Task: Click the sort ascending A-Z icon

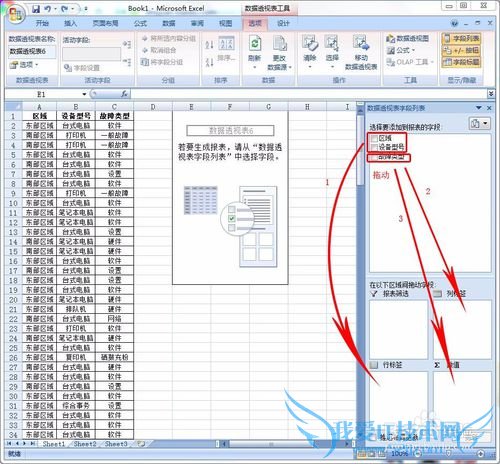Action: pos(209,45)
